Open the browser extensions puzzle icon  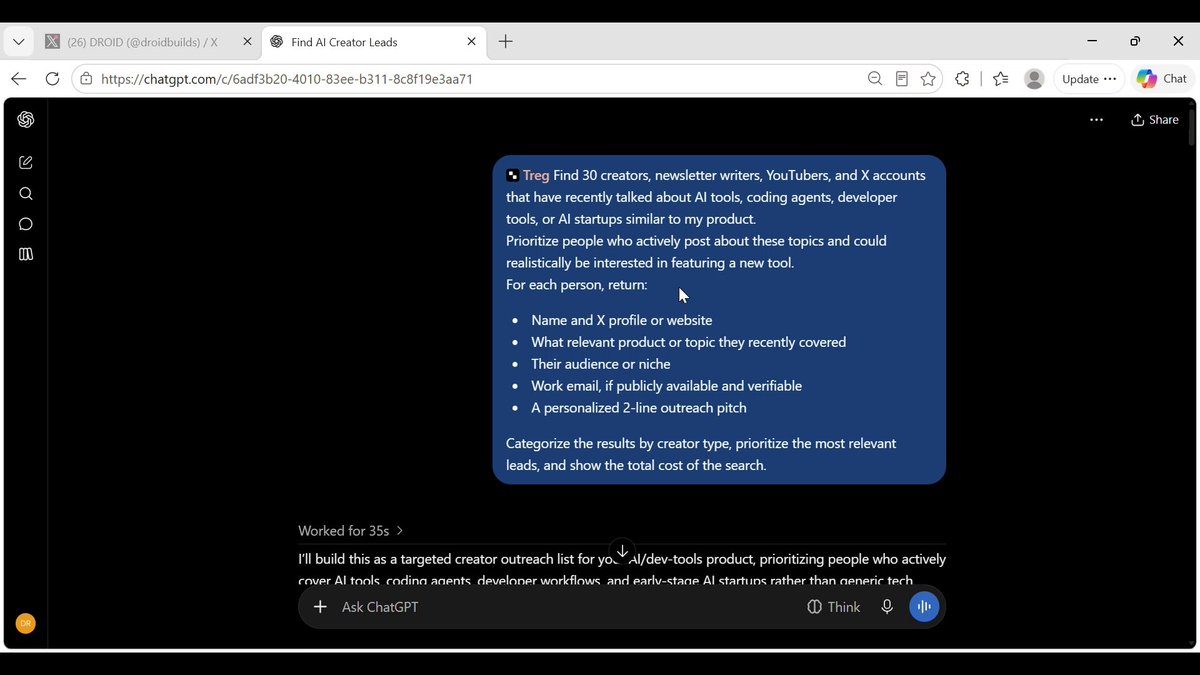[x=962, y=79]
